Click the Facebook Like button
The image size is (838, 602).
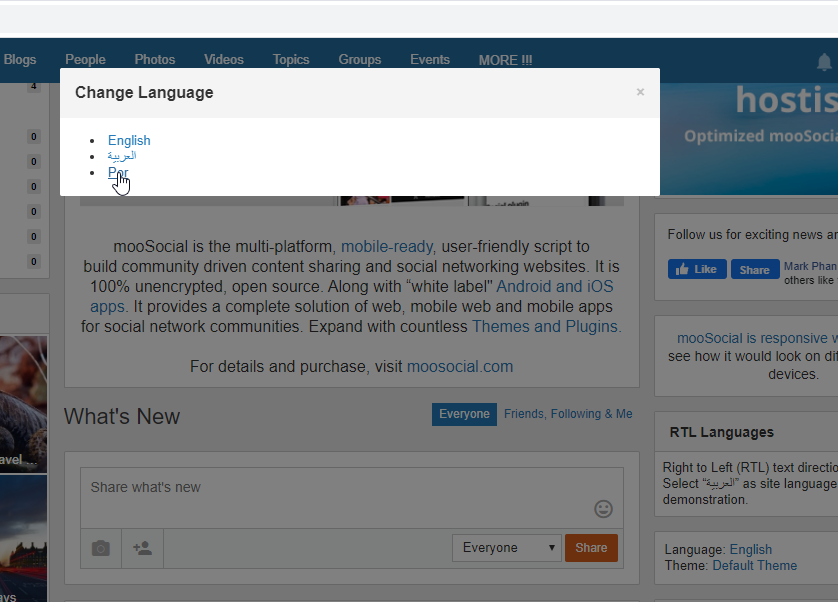click(x=697, y=269)
